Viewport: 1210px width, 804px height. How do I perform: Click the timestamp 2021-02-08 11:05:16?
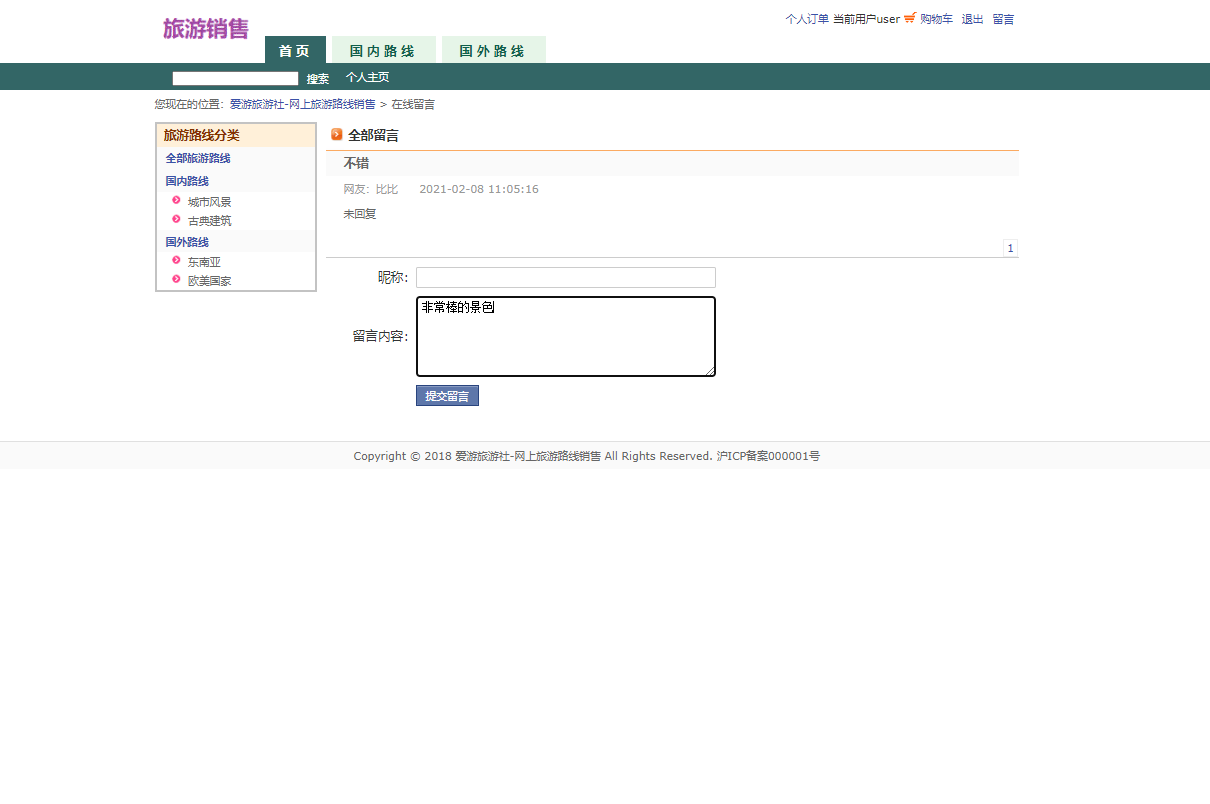(479, 189)
